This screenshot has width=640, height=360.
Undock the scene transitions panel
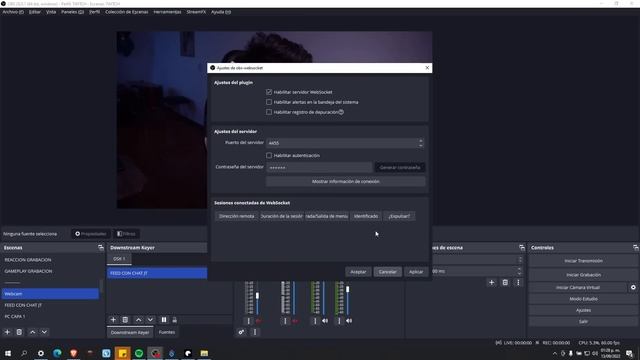(522, 248)
